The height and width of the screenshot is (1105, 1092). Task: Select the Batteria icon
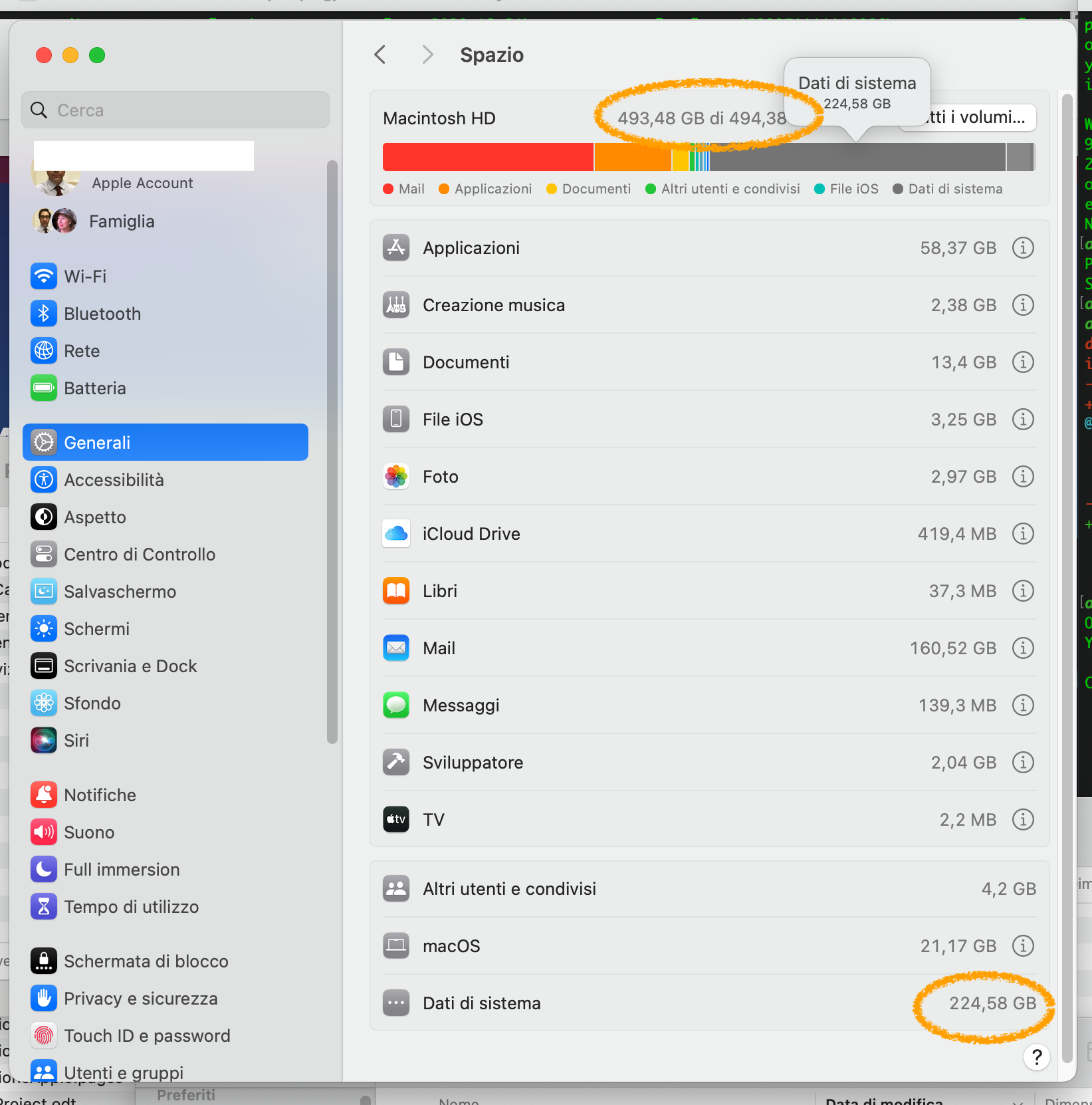click(x=44, y=388)
